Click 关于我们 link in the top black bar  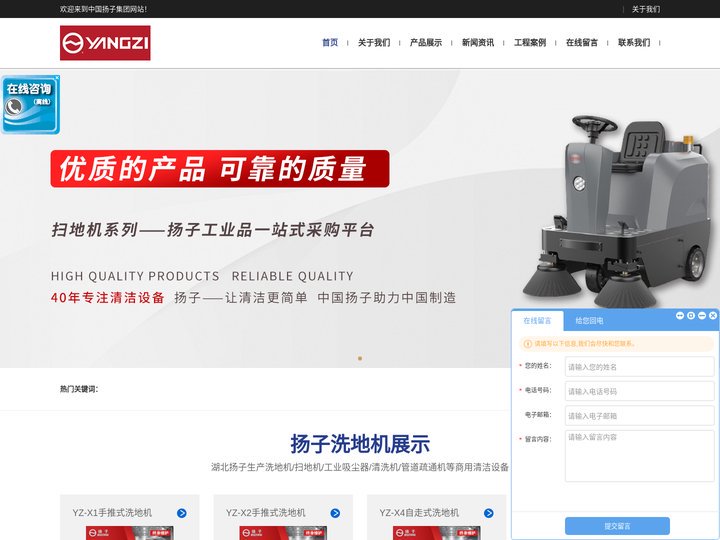point(646,9)
